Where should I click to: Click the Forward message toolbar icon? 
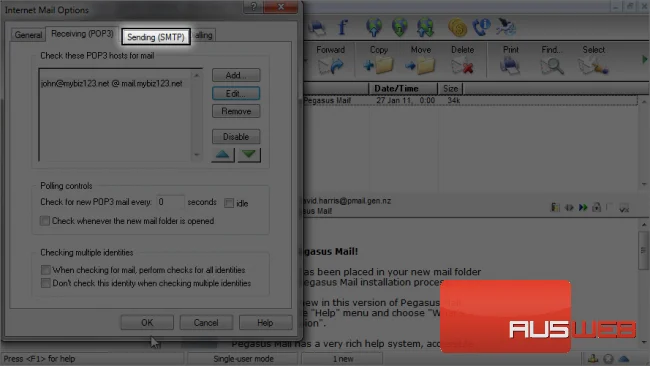click(x=331, y=66)
